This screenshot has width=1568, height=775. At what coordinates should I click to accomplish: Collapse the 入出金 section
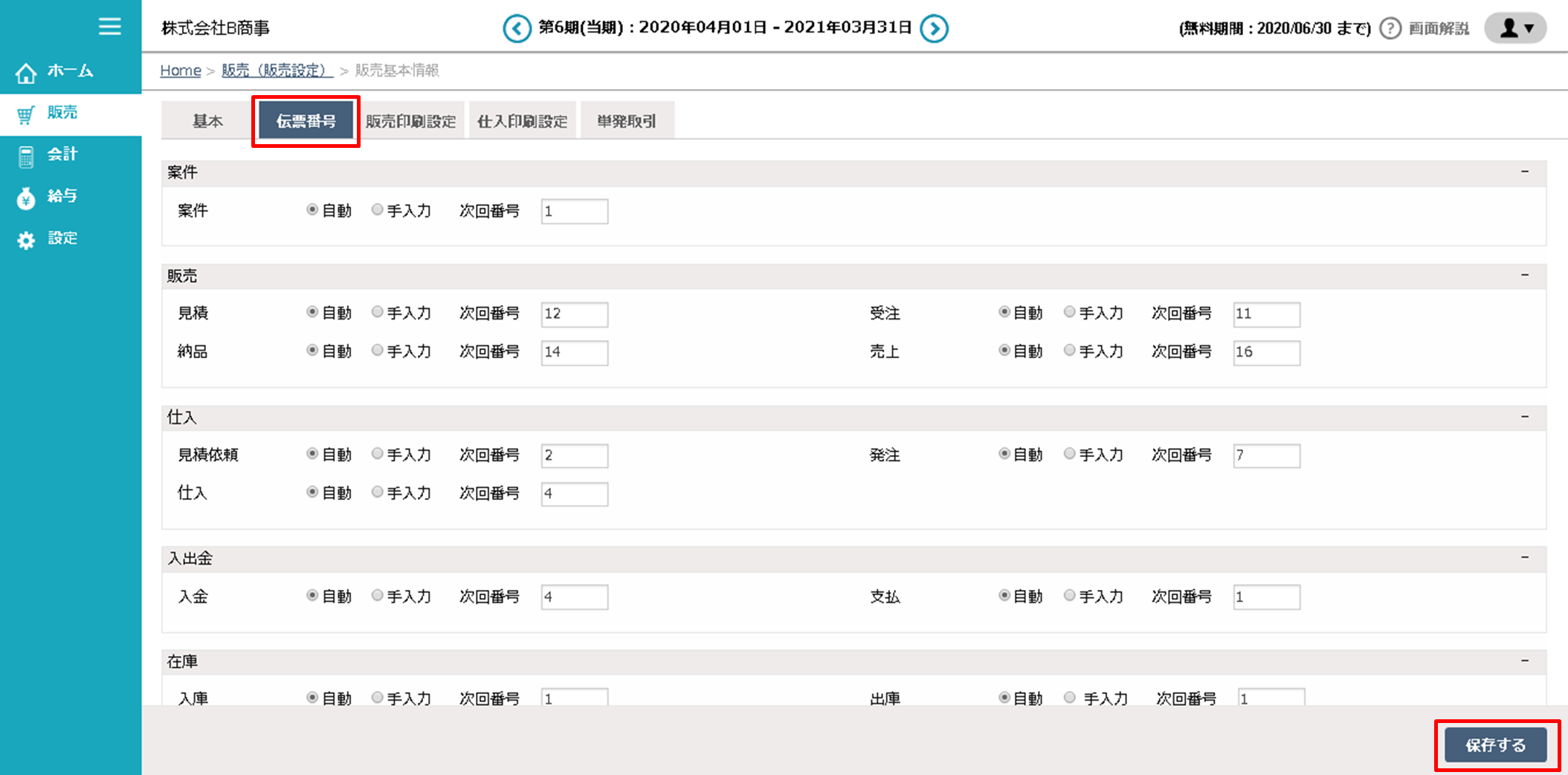1525,557
